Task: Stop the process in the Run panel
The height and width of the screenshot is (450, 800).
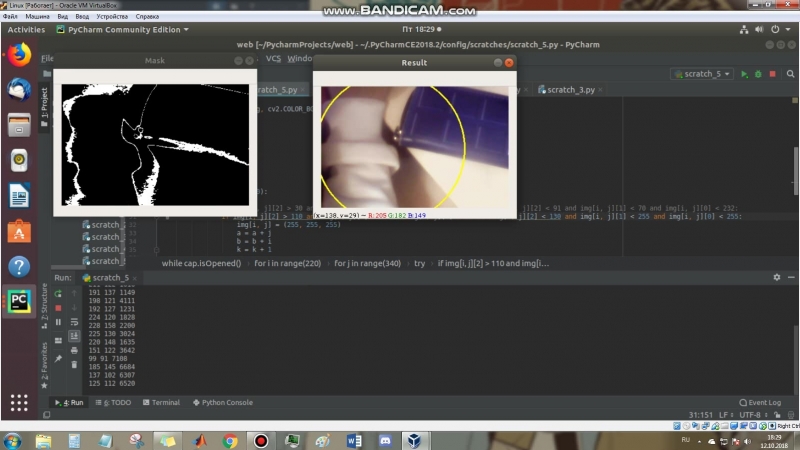Action: pyautogui.click(x=58, y=308)
